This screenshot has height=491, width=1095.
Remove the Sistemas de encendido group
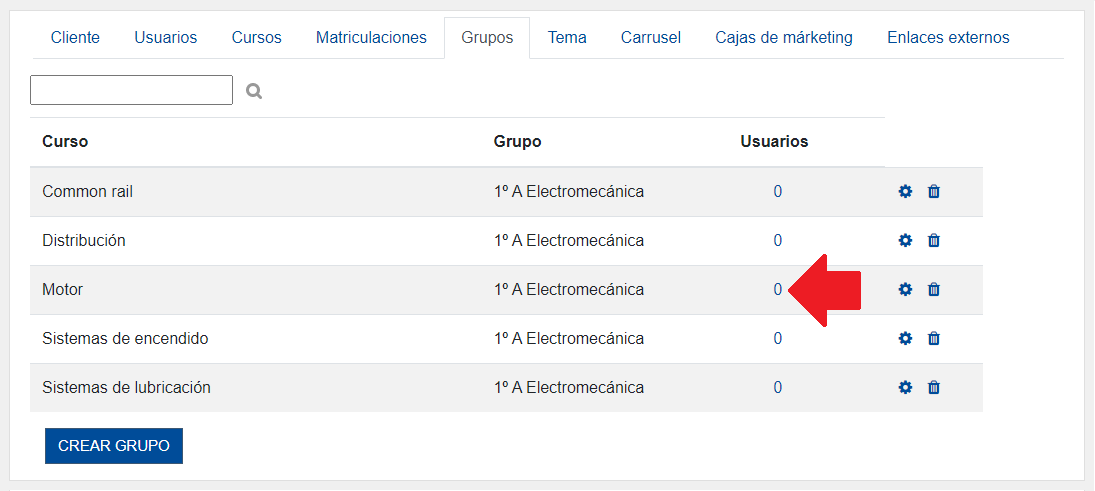(x=934, y=338)
